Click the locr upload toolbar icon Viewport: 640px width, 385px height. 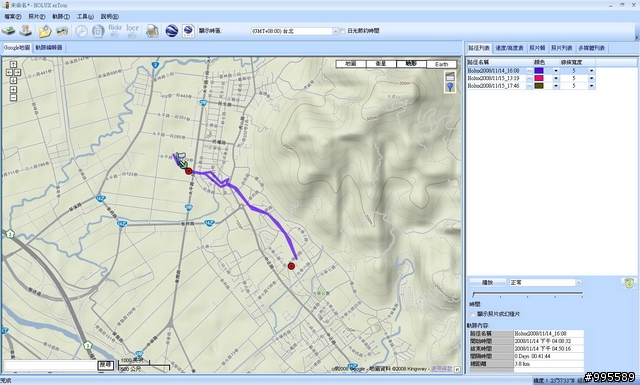click(132, 31)
